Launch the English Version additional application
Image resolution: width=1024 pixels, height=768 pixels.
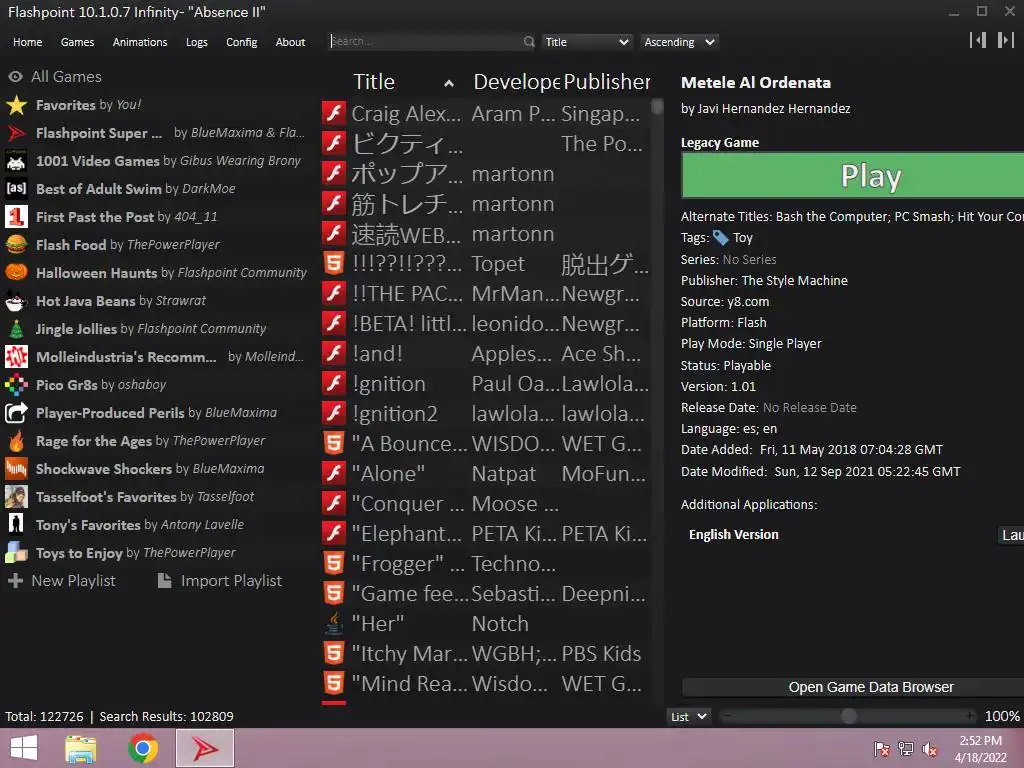pos(1012,535)
